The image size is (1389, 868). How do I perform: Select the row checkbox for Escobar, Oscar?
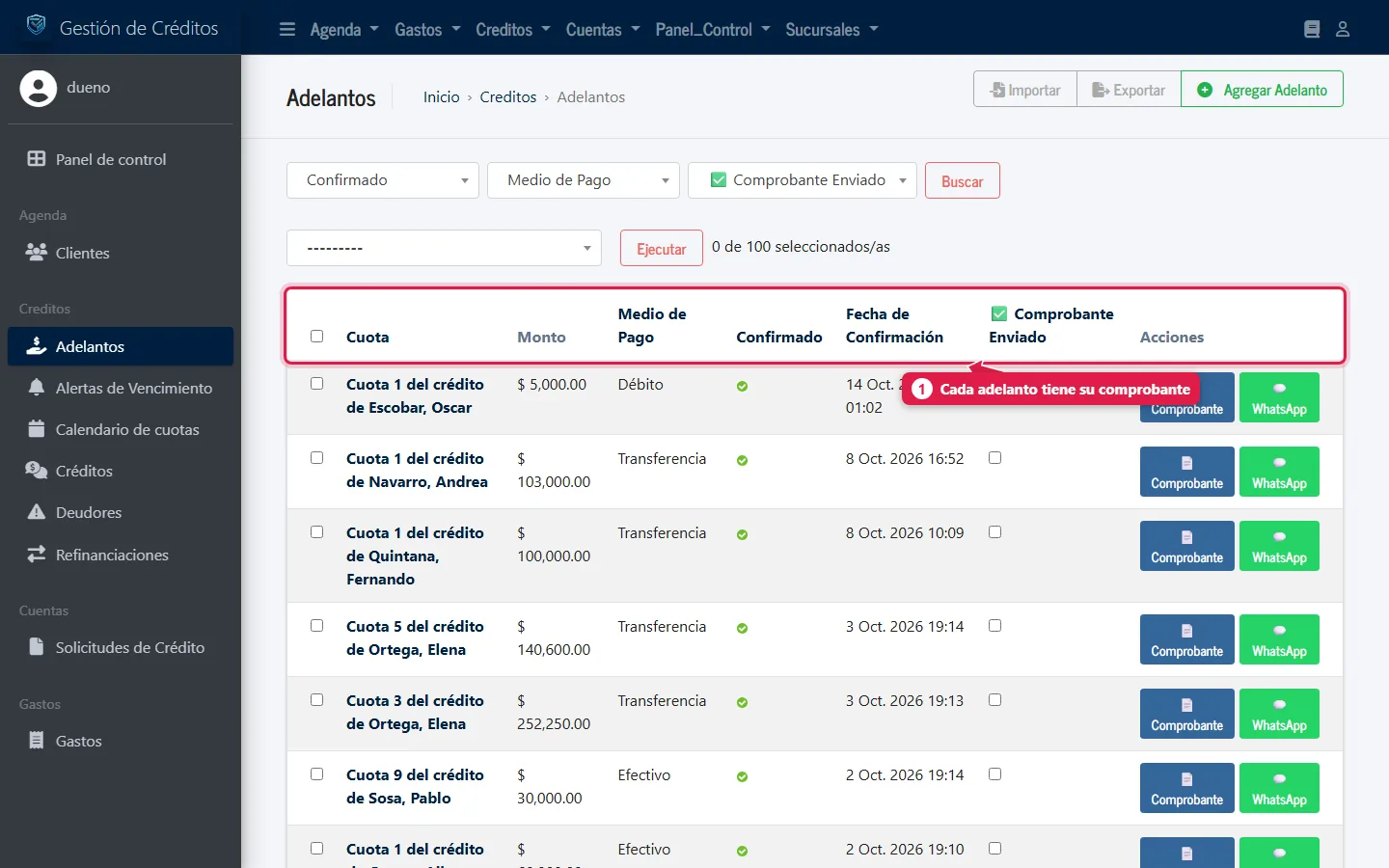click(316, 384)
